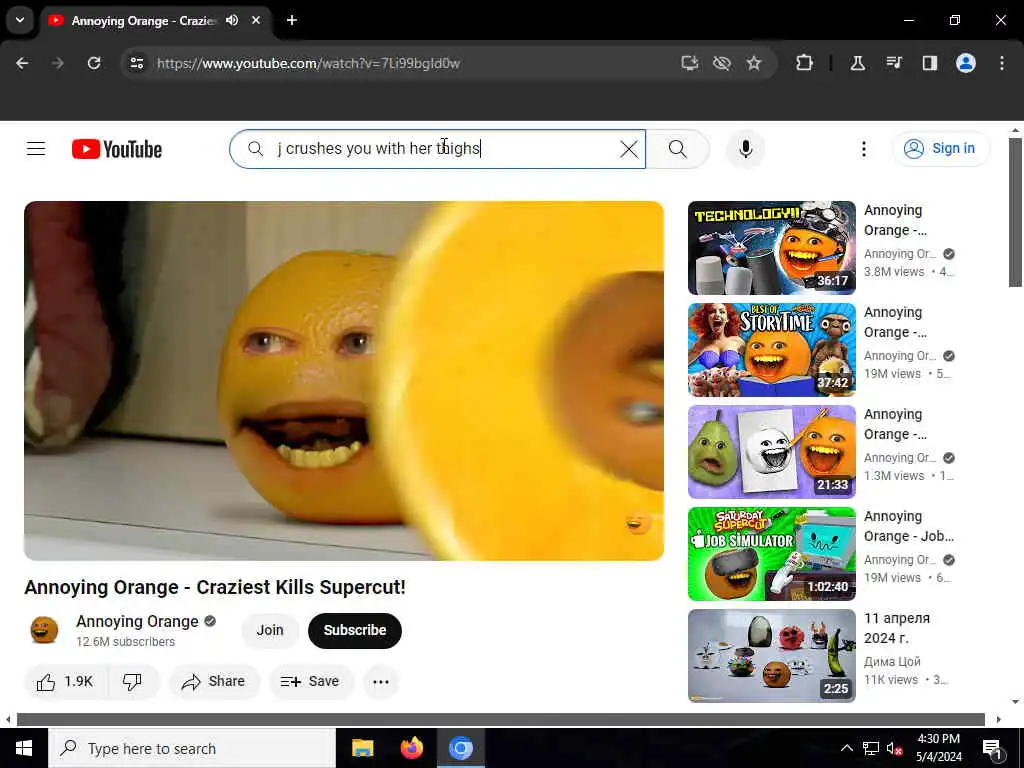Save the video to a playlist

tap(311, 682)
